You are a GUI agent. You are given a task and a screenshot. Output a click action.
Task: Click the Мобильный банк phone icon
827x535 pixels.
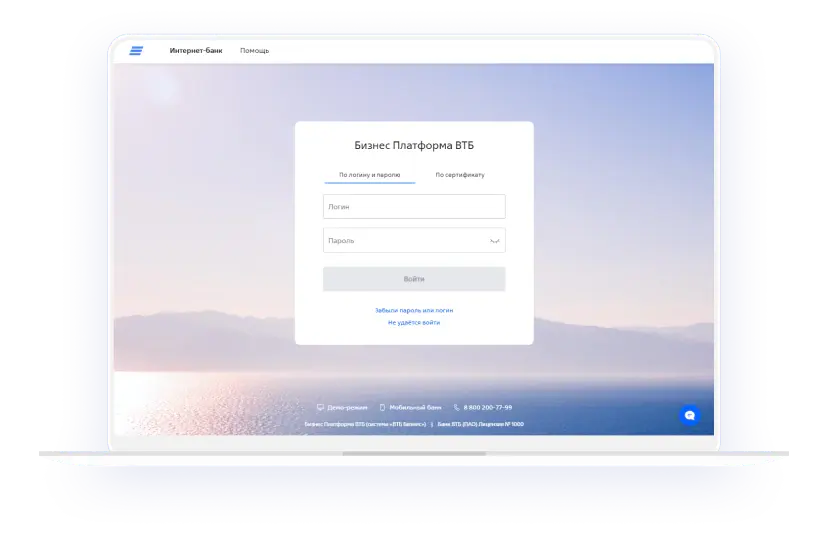coord(382,407)
